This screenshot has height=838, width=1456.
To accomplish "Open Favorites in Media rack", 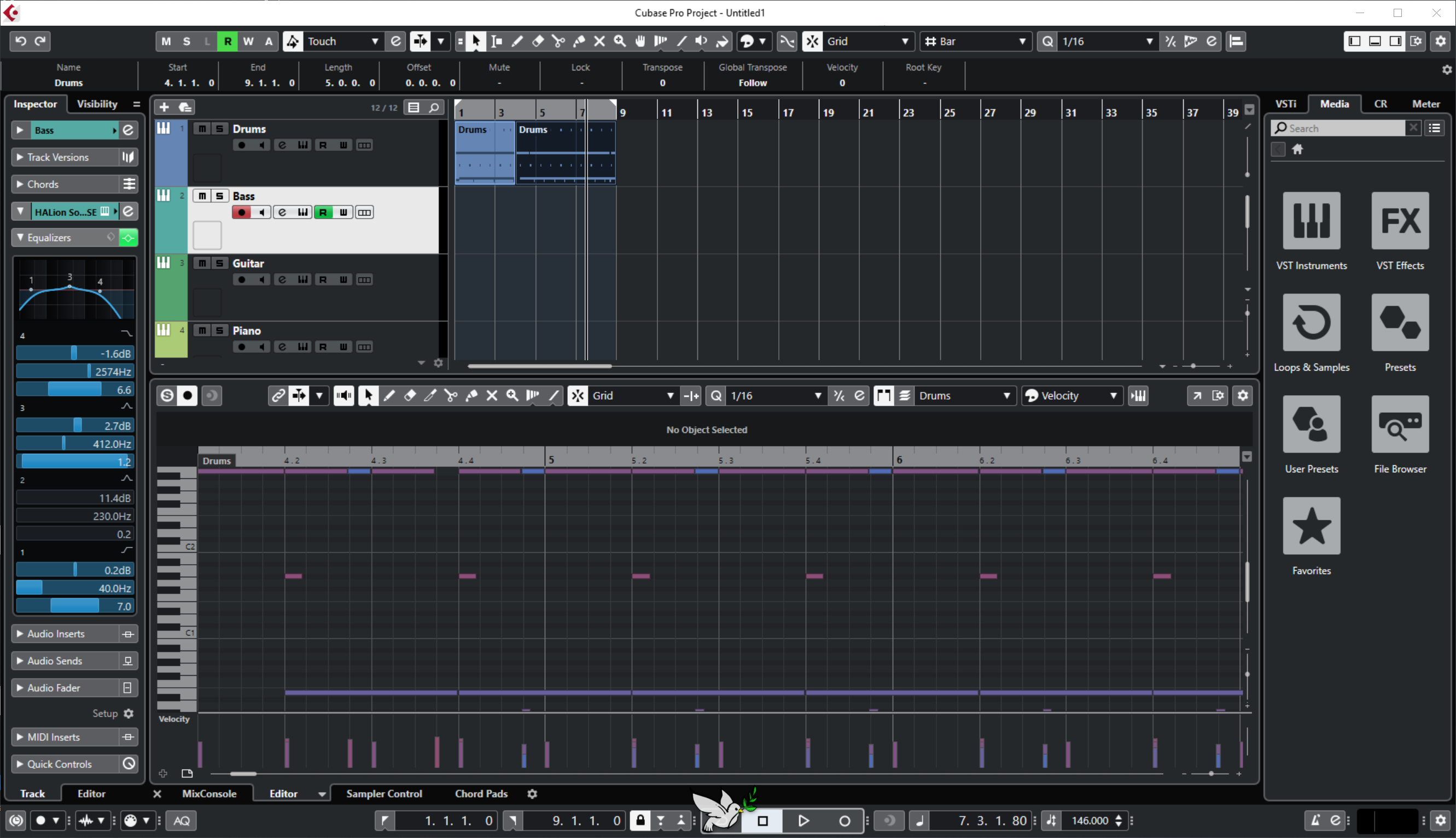I will (x=1311, y=526).
